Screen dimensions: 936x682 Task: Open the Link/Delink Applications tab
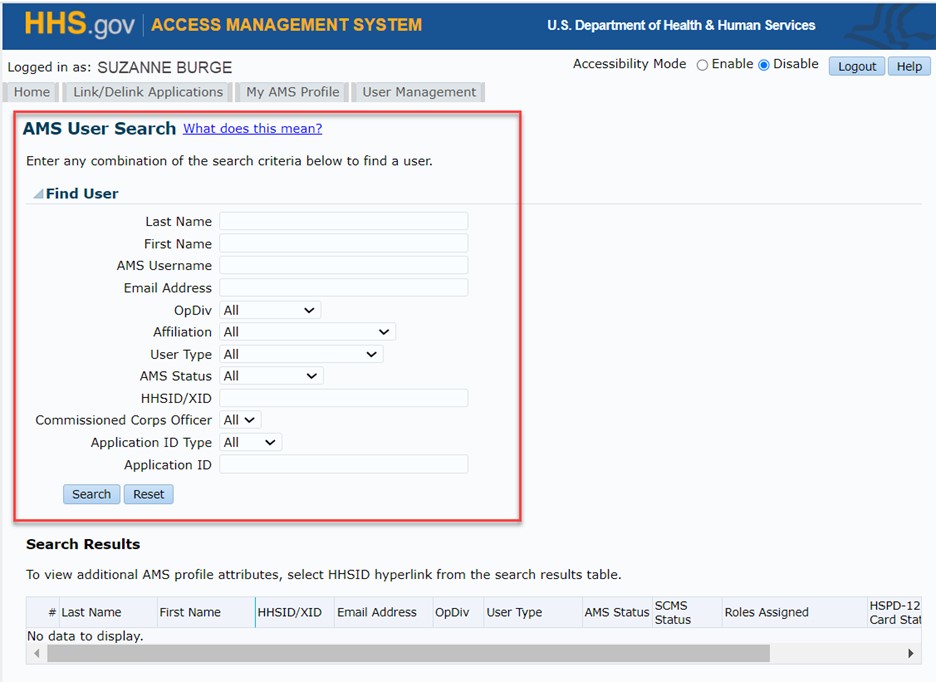(148, 92)
